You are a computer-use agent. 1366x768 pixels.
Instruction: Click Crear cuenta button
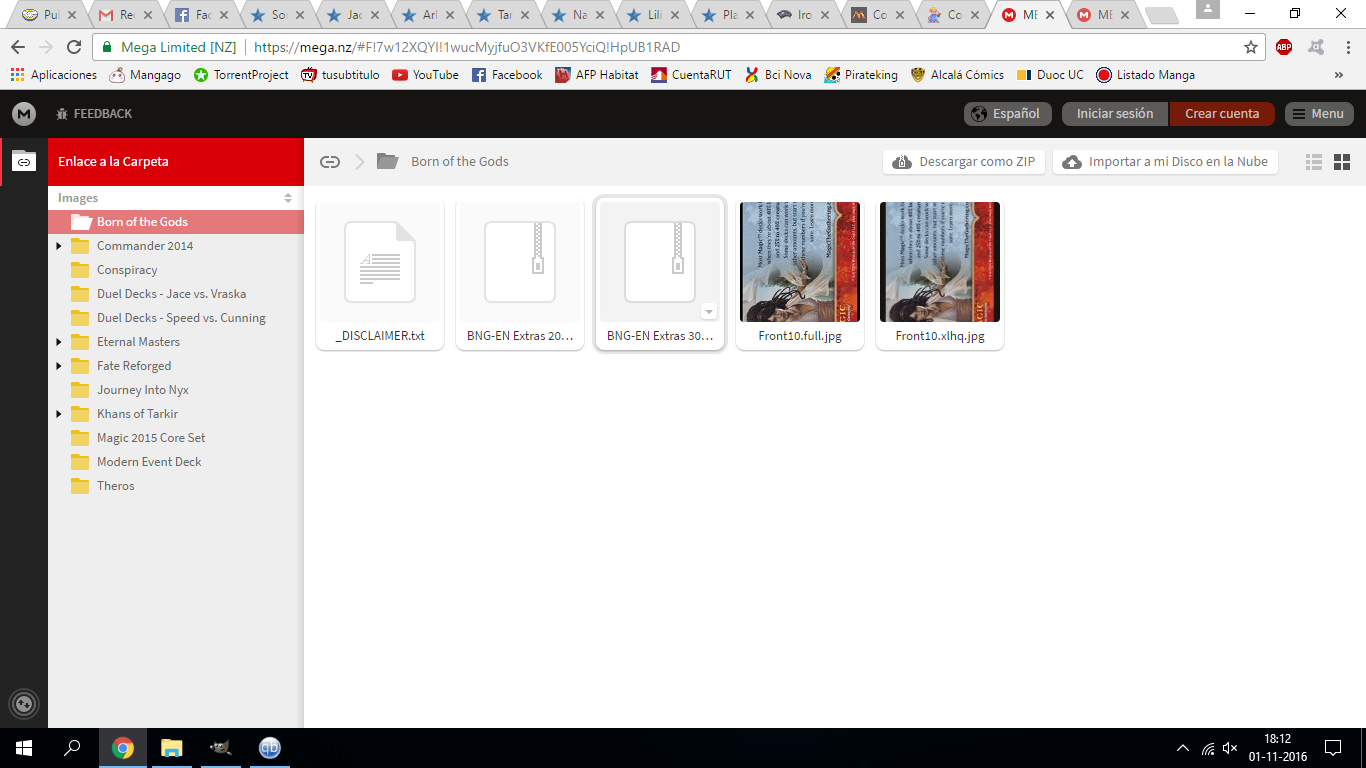1222,114
